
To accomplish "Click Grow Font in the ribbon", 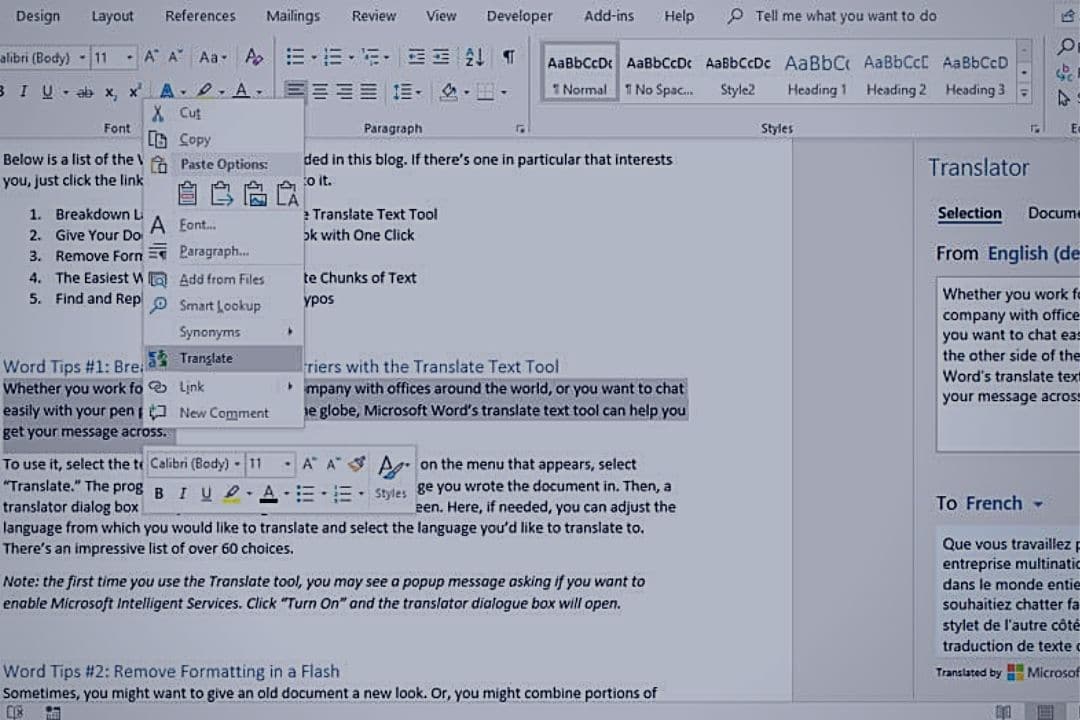I will click(151, 57).
